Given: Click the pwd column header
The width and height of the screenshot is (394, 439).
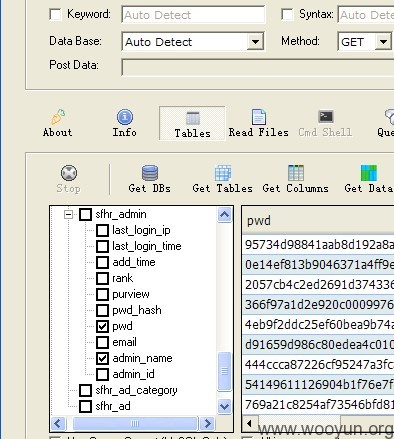Looking at the screenshot, I should 318,221.
